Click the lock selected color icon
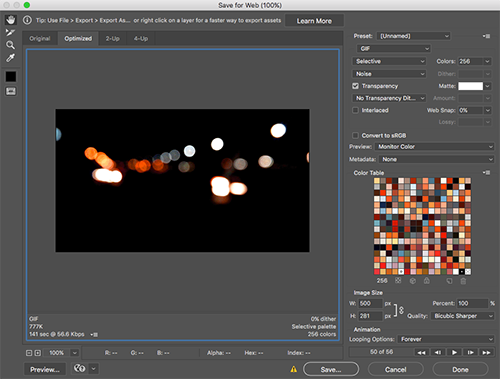Screen dimensions: 500x379 [427, 281]
